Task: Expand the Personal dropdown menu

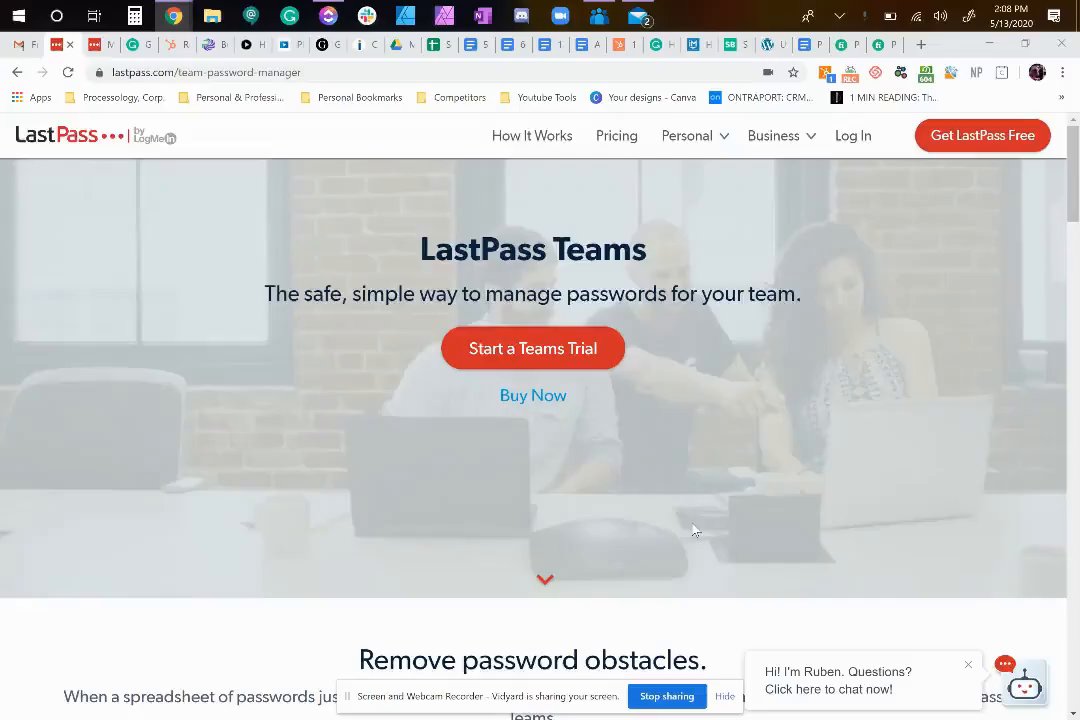Action: point(695,136)
